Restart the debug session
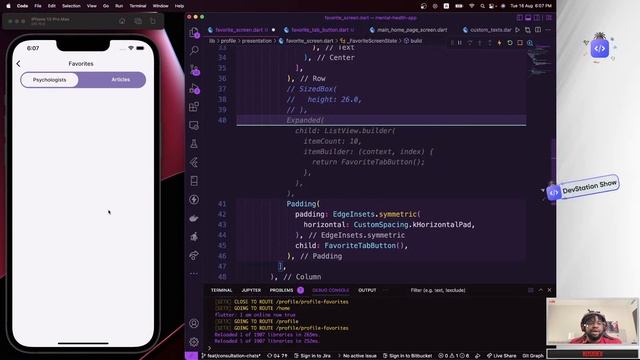This screenshot has width=640, height=360. pyautogui.click(x=510, y=43)
